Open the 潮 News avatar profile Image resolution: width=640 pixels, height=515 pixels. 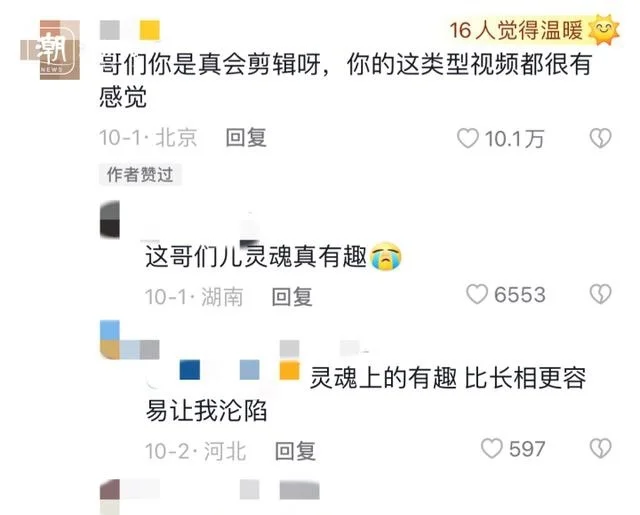pyautogui.click(x=50, y=50)
